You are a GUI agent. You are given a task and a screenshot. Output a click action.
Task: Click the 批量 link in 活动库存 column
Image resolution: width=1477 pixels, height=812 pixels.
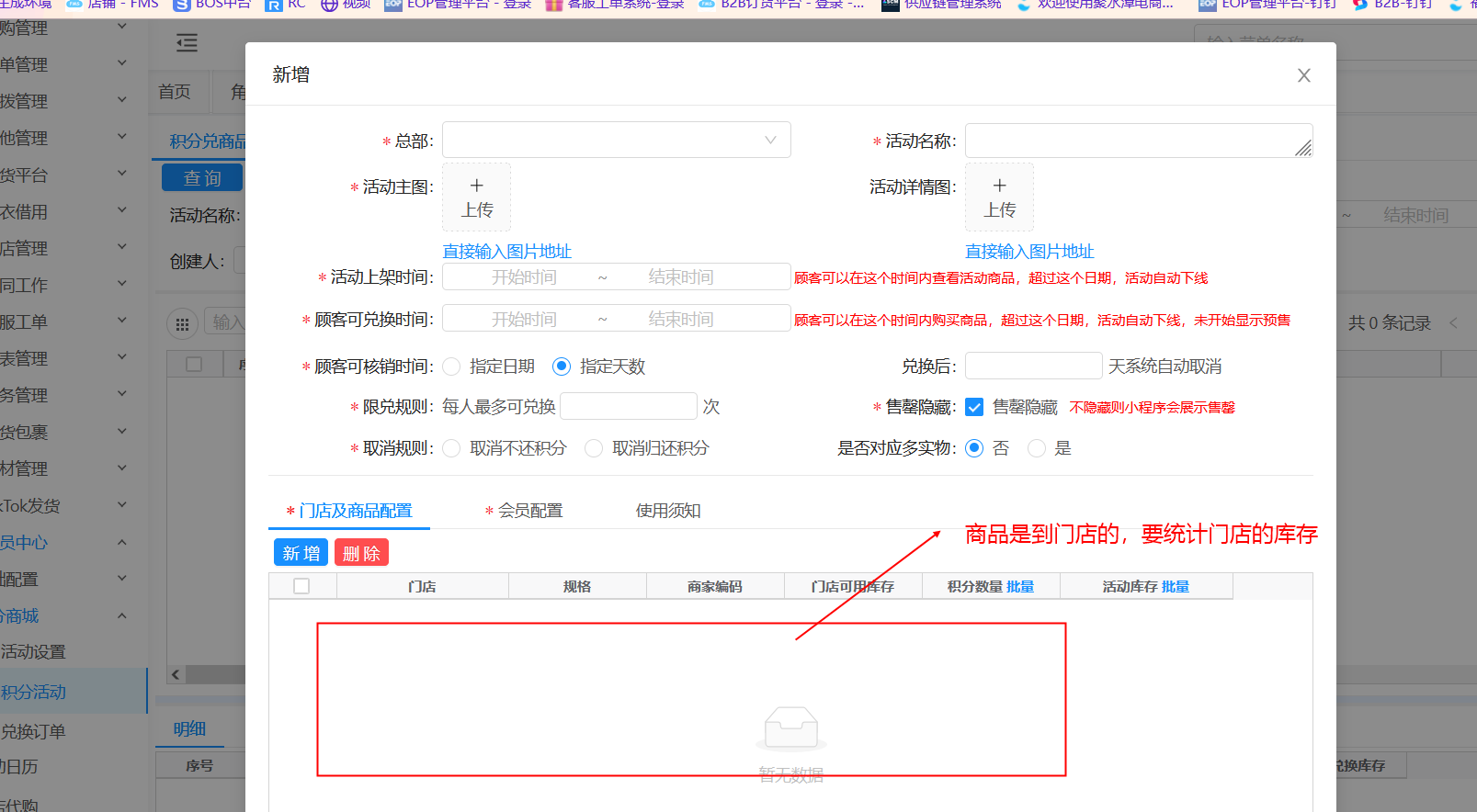point(1176,587)
